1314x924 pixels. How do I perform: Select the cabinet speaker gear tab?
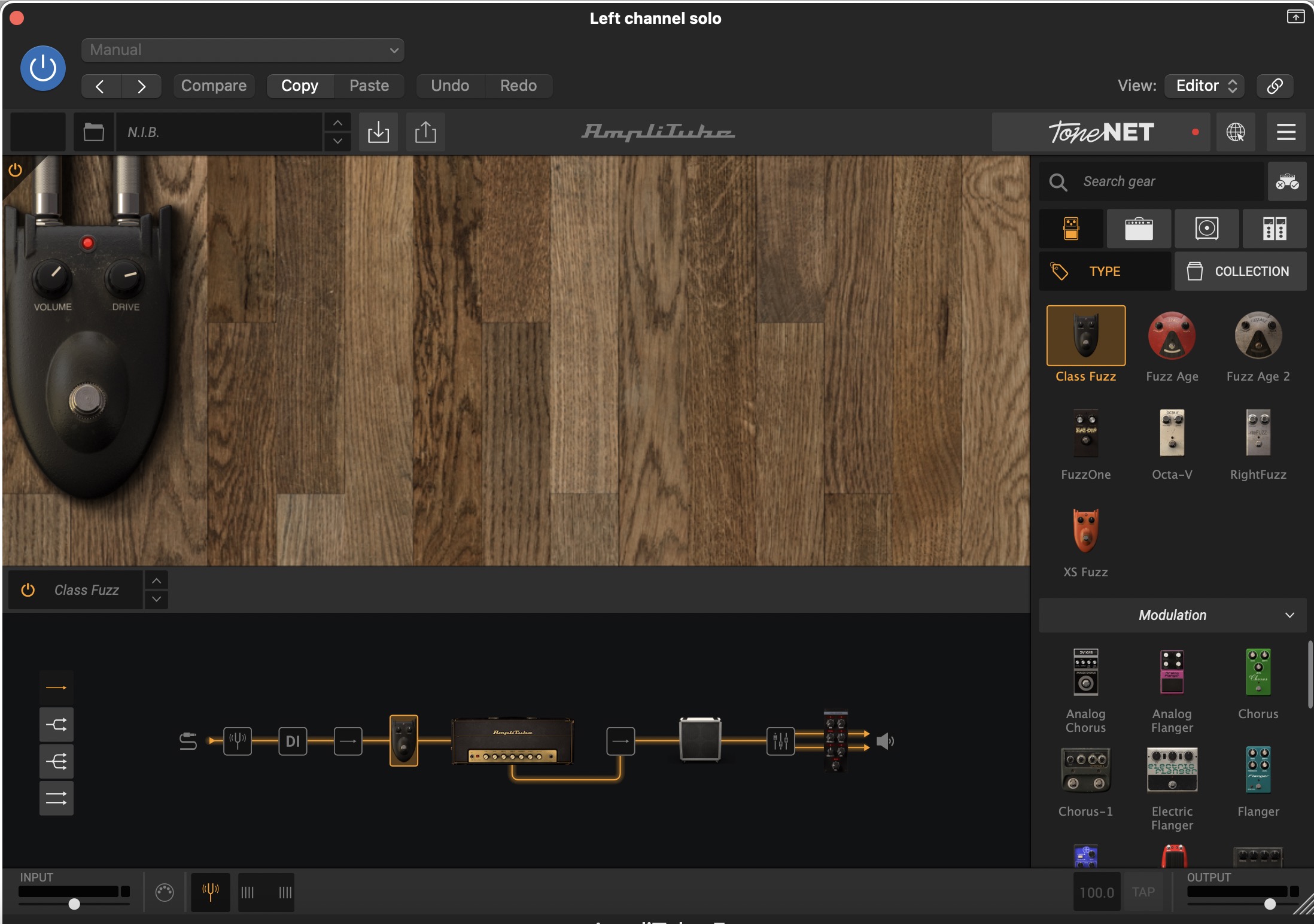tap(1206, 229)
